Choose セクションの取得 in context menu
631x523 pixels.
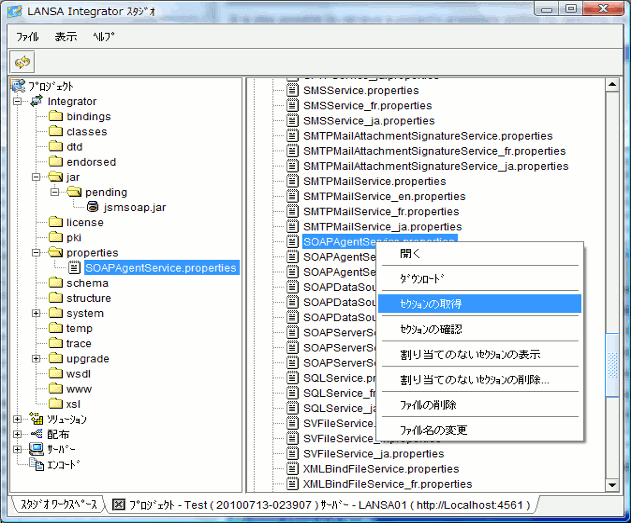480,304
